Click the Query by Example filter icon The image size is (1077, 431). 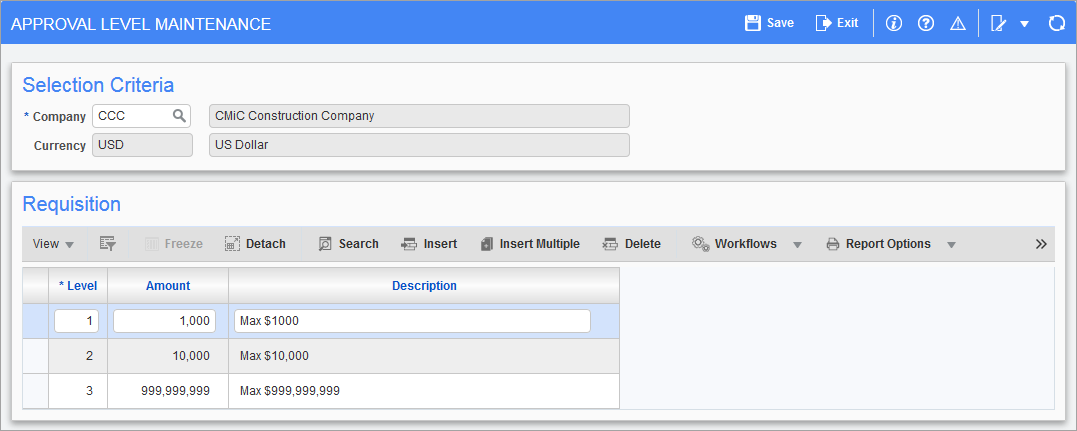point(107,244)
